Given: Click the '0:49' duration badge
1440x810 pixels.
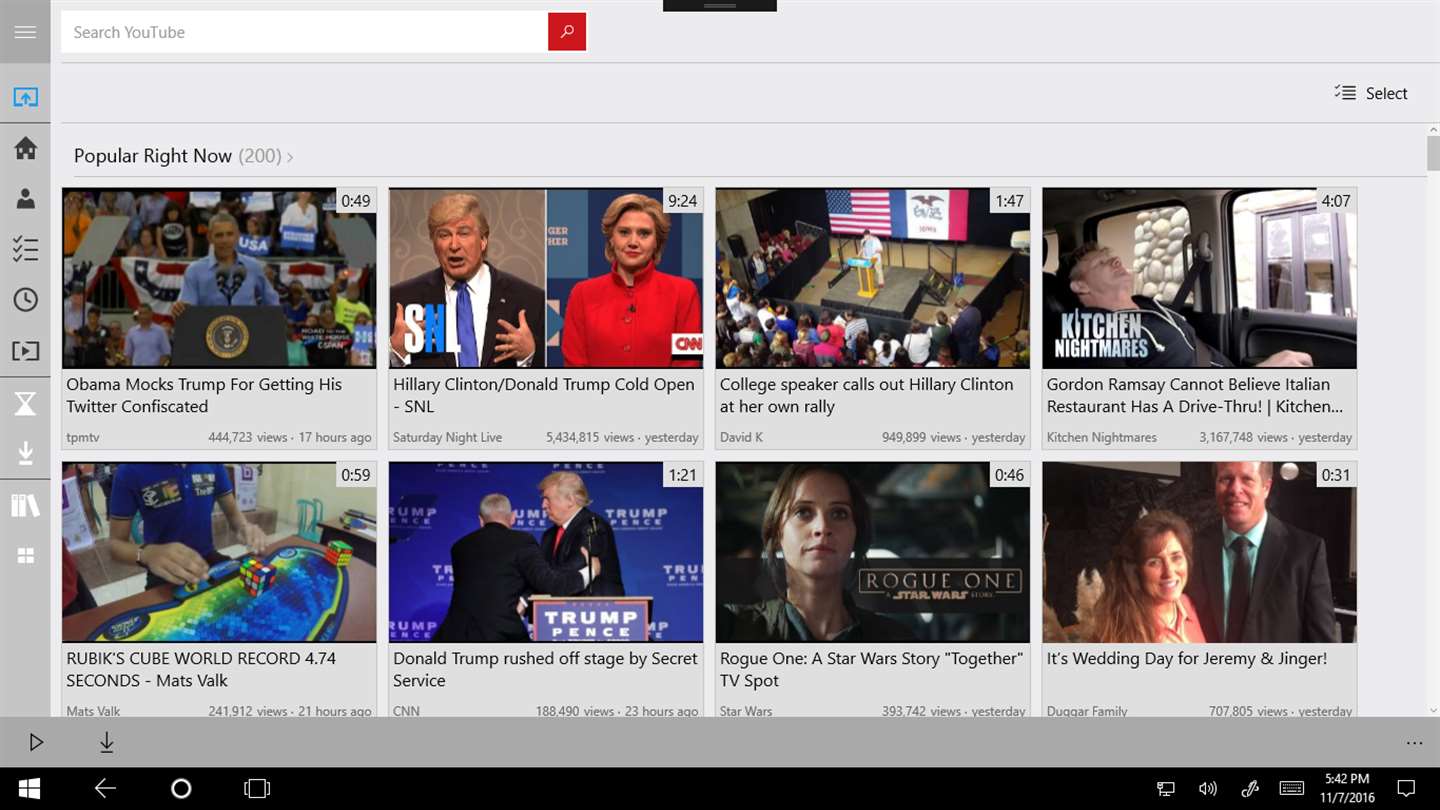Looking at the screenshot, I should point(356,201).
